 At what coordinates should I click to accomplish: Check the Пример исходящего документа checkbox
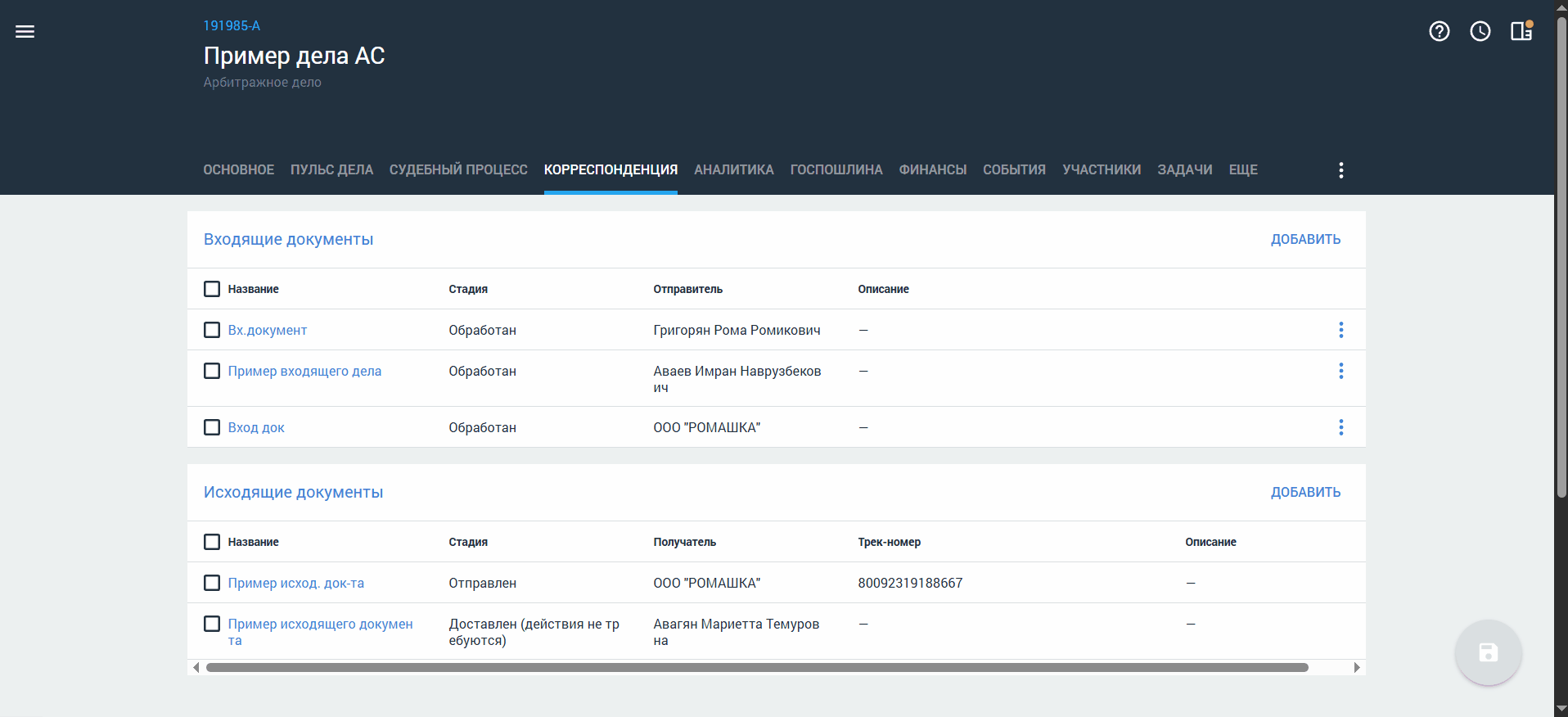click(212, 624)
